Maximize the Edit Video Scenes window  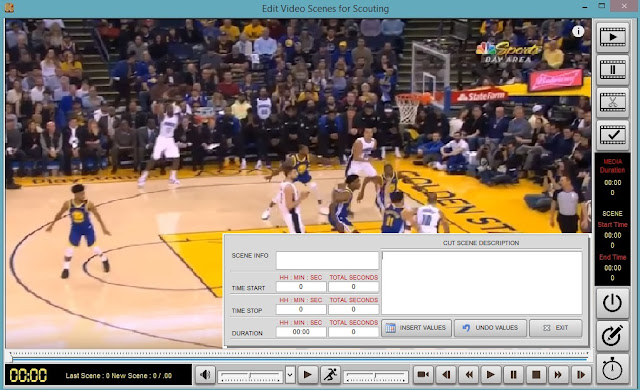pyautogui.click(x=602, y=6)
